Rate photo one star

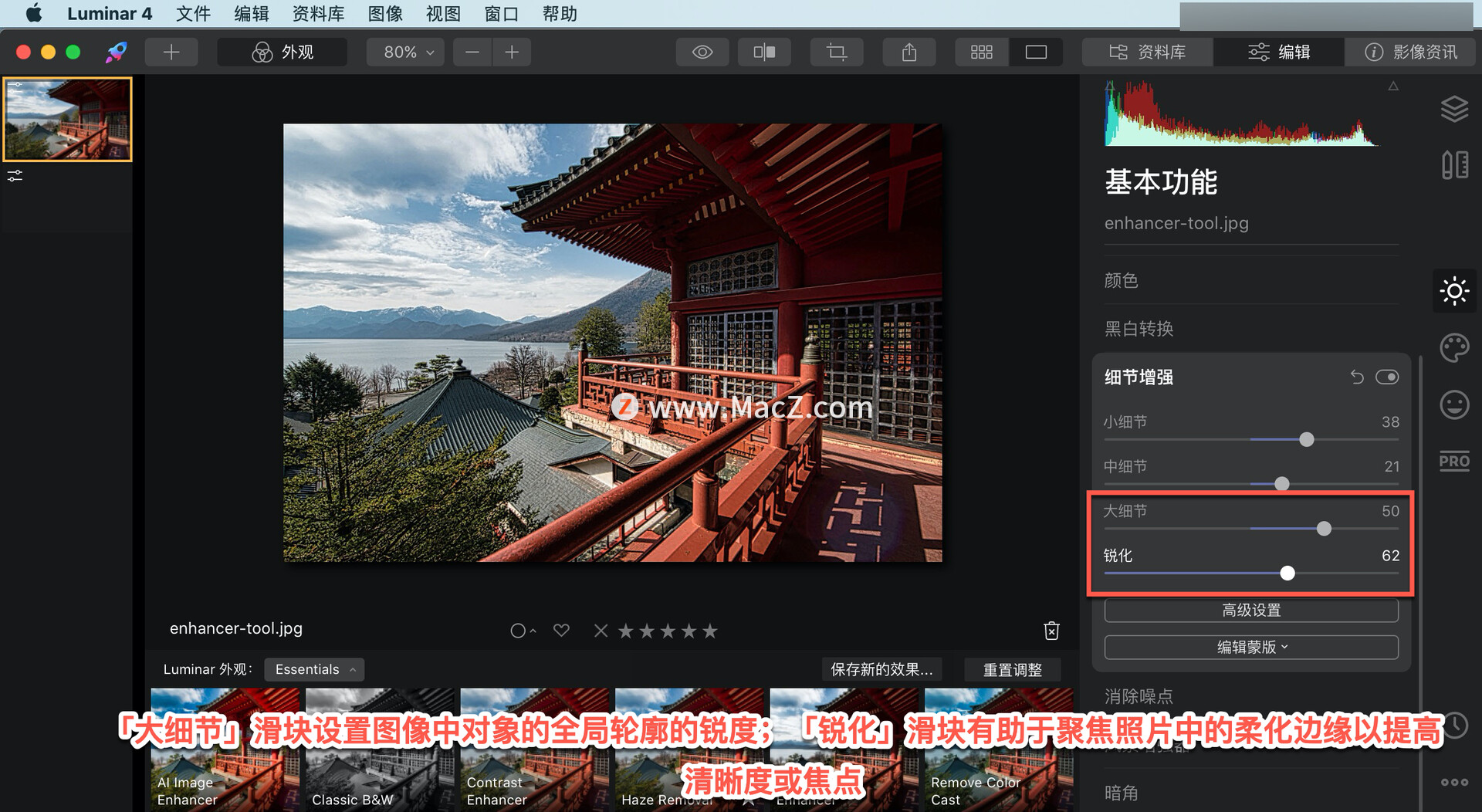[x=625, y=631]
